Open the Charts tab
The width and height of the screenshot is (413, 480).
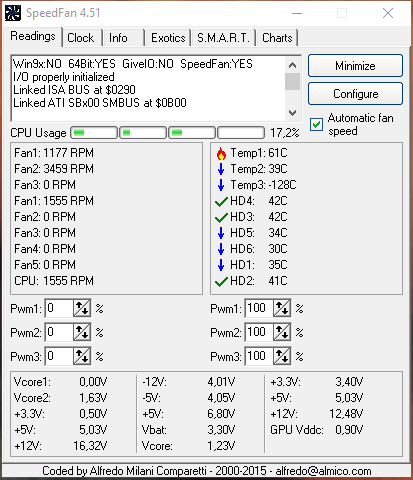(277, 38)
